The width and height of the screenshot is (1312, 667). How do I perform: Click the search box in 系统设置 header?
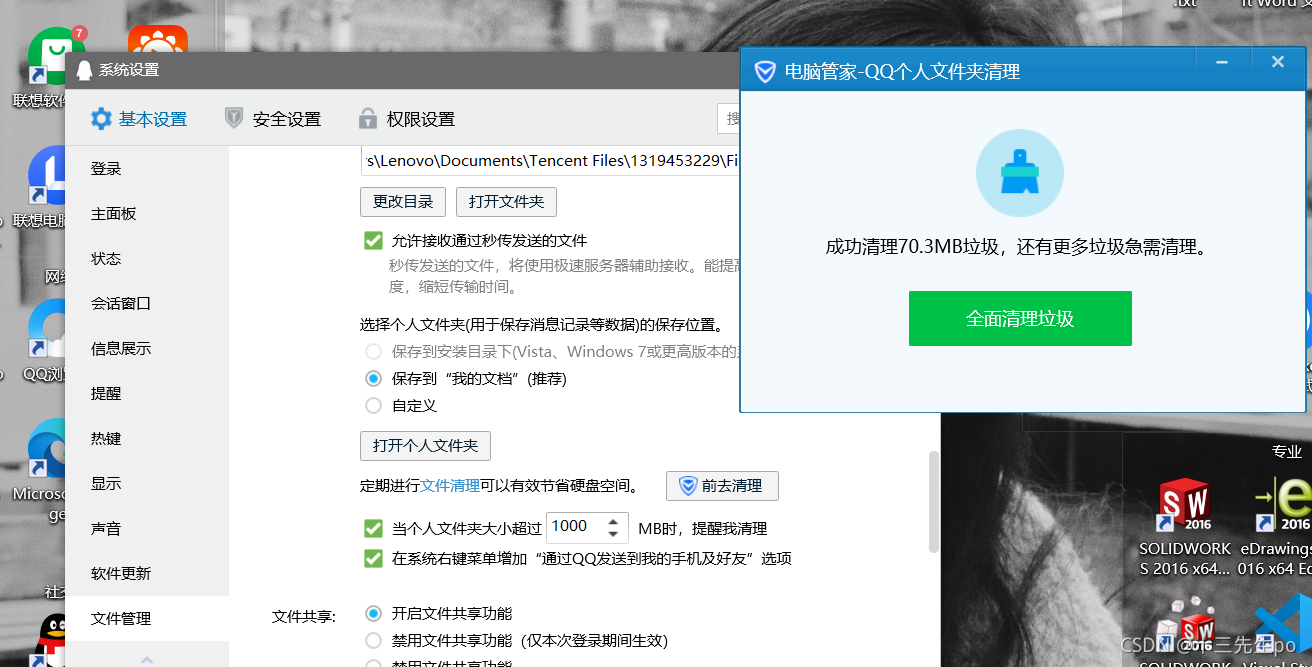(730, 119)
